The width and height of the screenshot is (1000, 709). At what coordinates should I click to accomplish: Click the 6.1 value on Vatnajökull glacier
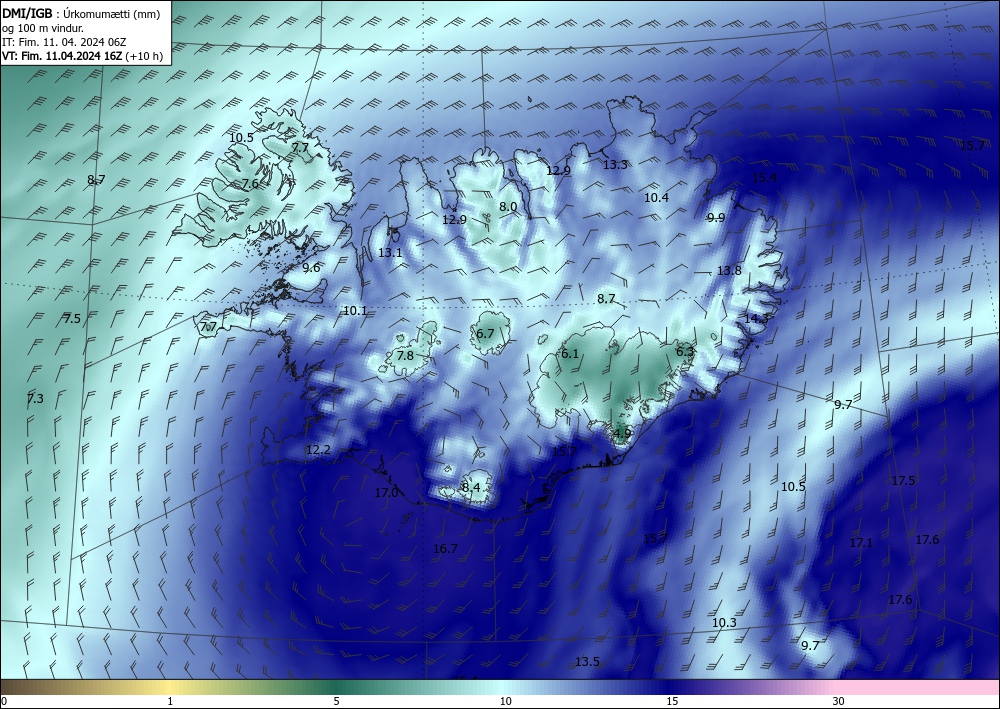pos(570,354)
